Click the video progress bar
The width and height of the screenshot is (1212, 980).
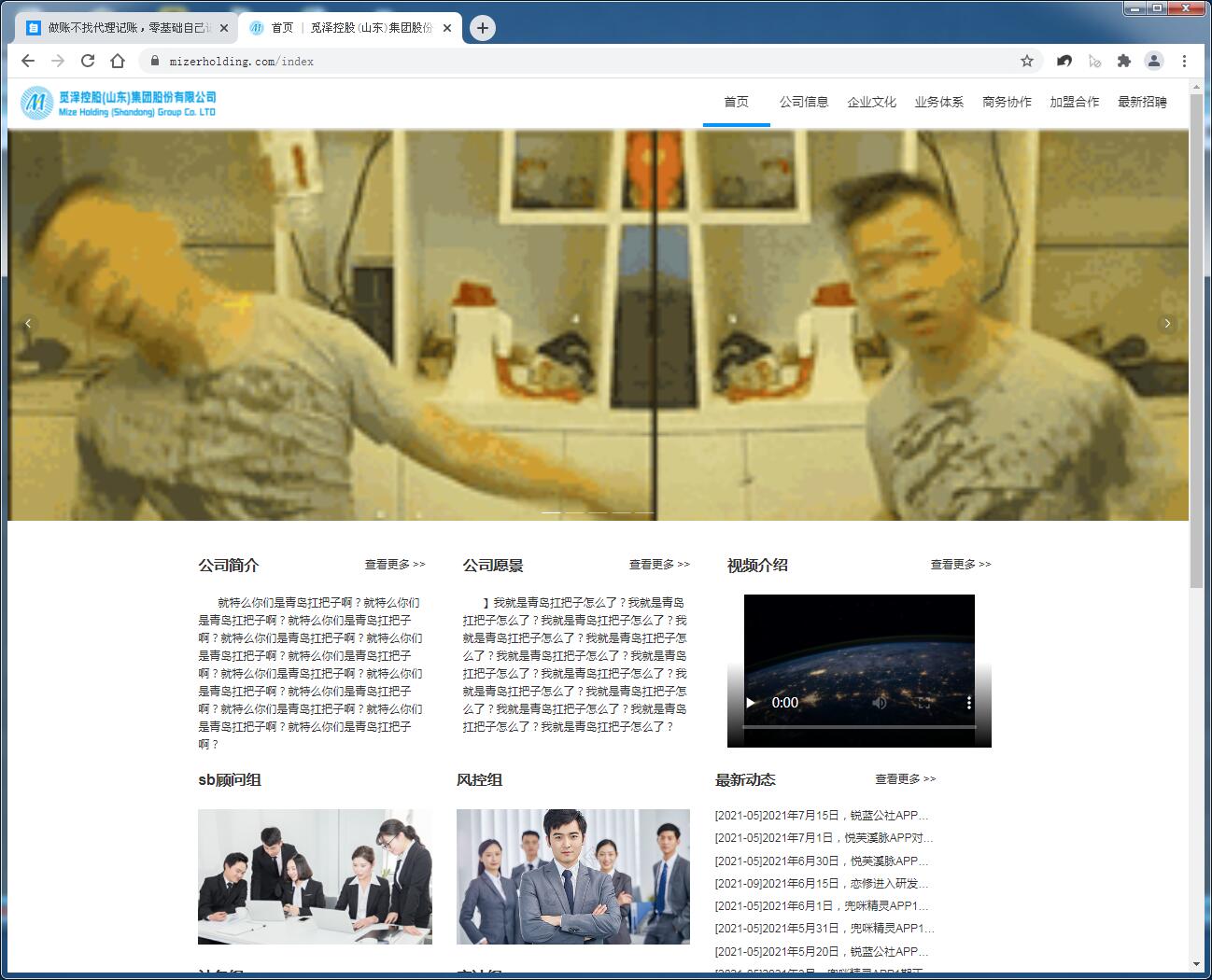click(859, 726)
